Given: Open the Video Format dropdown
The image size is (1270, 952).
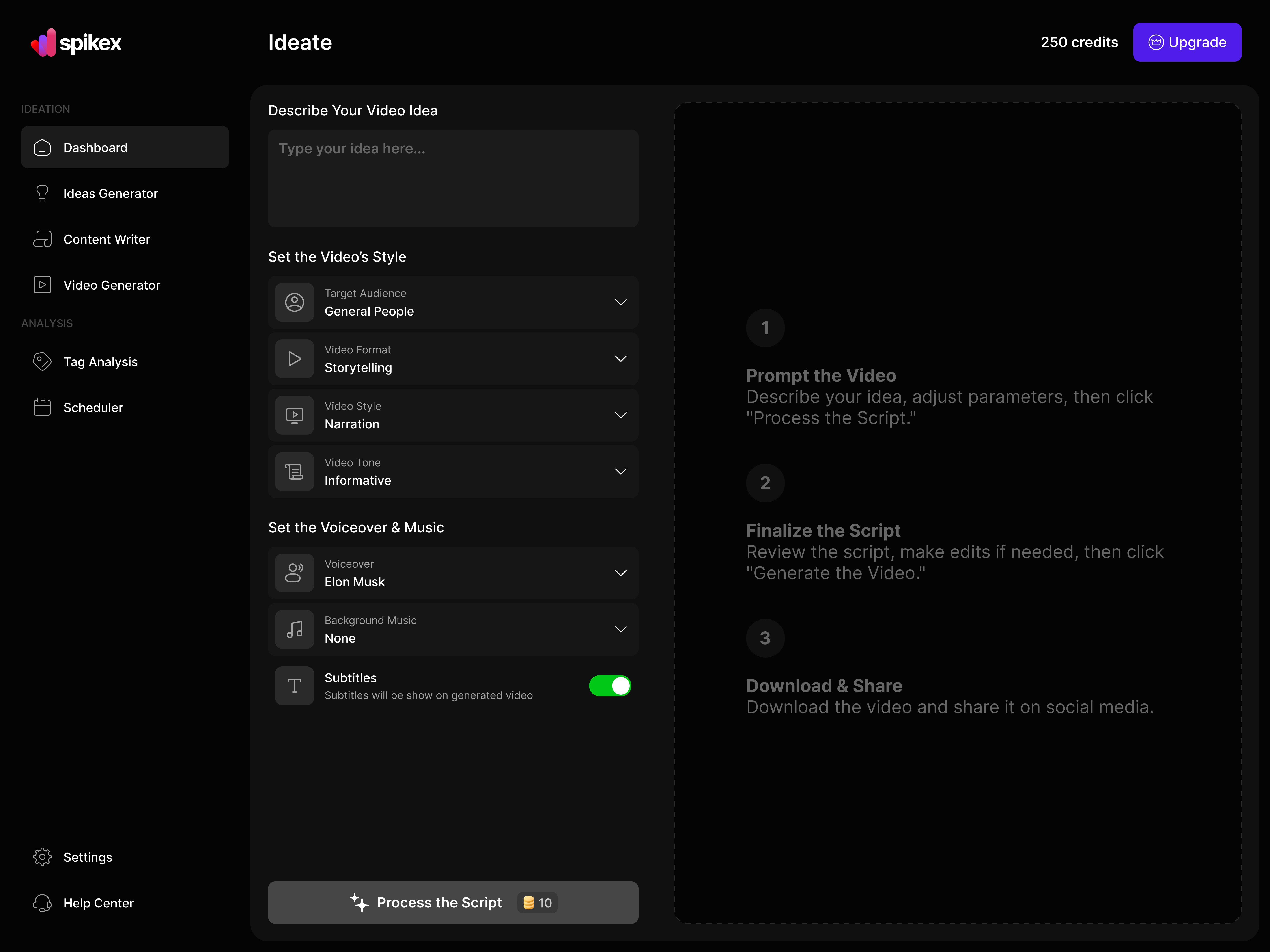Looking at the screenshot, I should tap(621, 359).
